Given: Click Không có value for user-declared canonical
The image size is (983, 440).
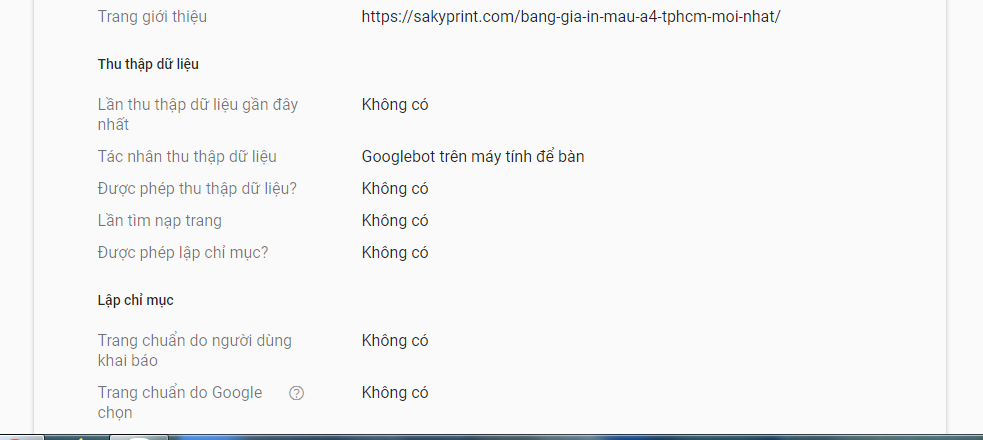Looking at the screenshot, I should pos(395,340).
